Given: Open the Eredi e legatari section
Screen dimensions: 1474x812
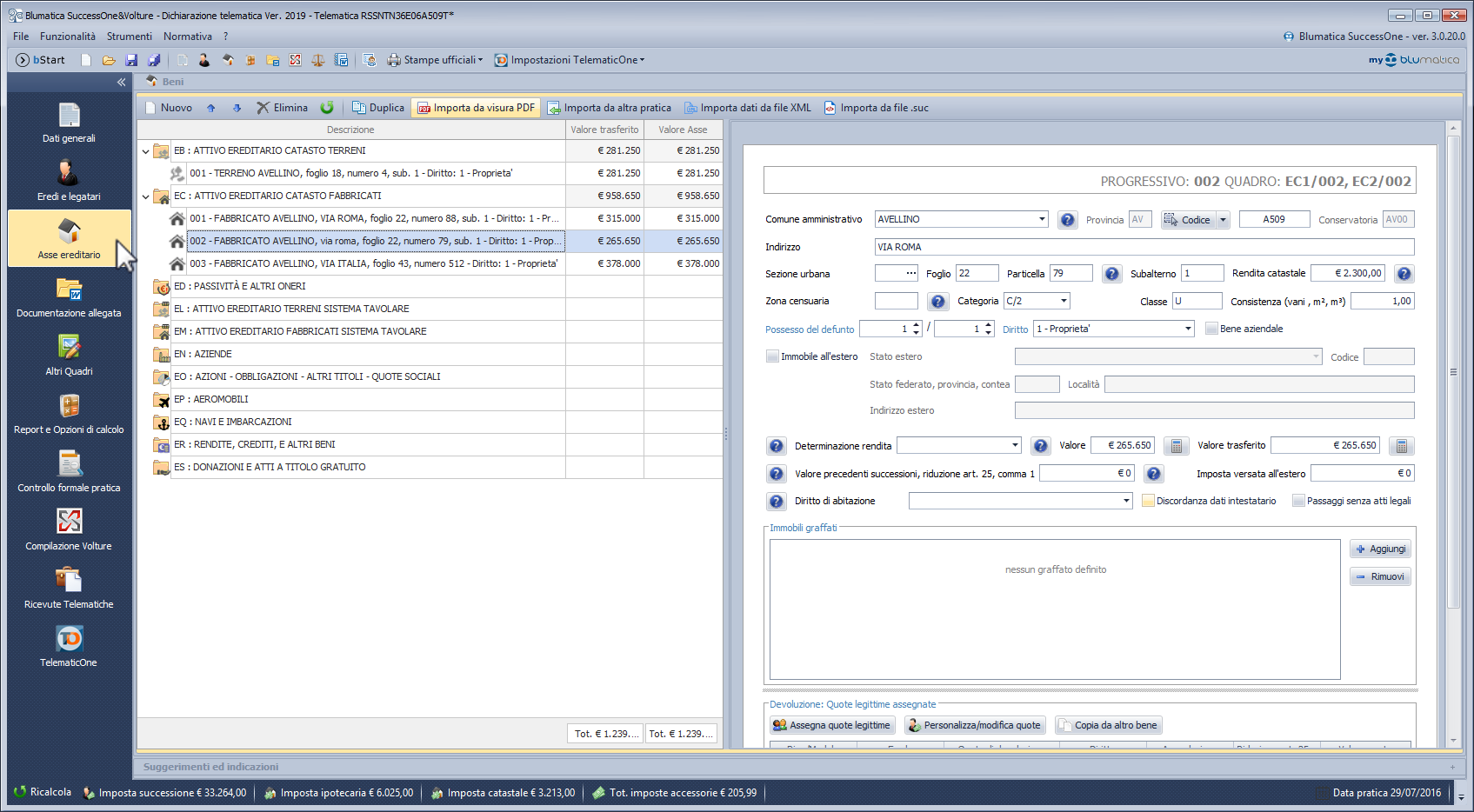Looking at the screenshot, I should 69,181.
